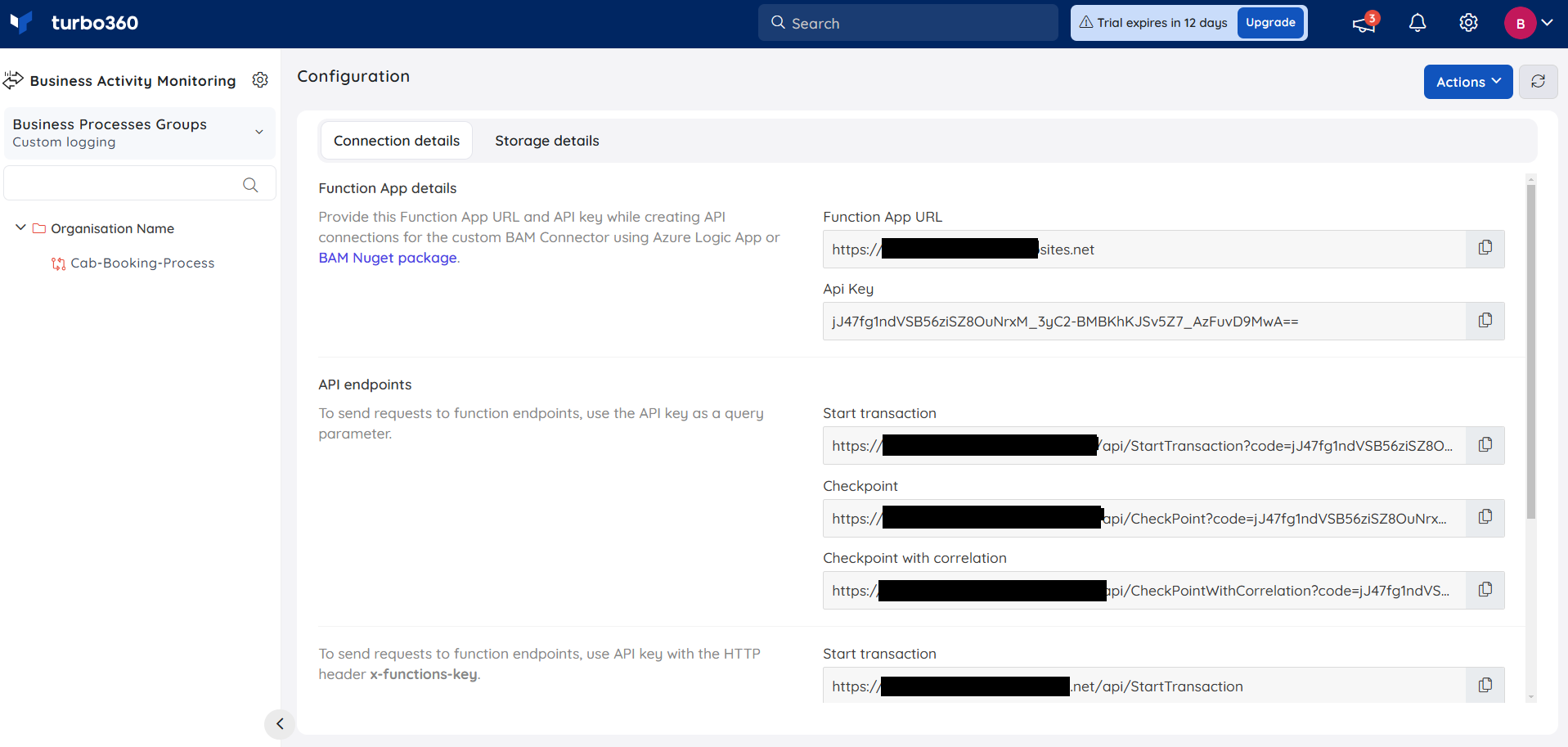Open the notifications bell
The height and width of the screenshot is (747, 1568).
(x=1417, y=23)
